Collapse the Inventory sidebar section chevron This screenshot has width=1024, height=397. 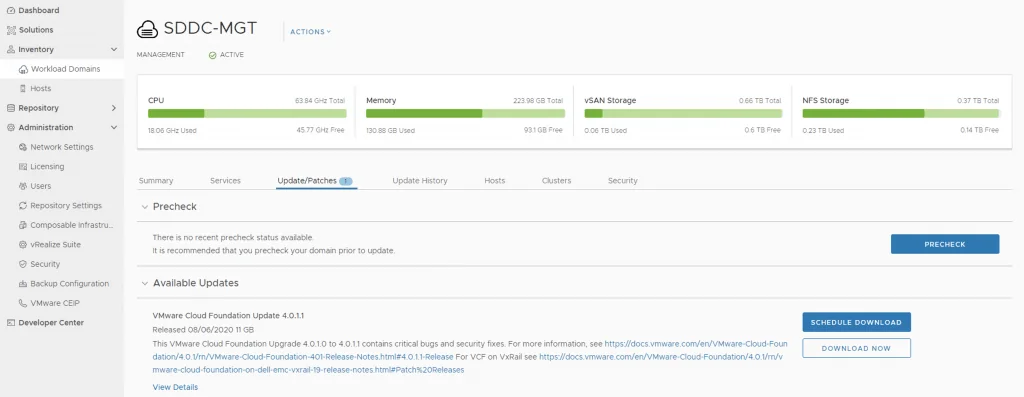click(114, 50)
